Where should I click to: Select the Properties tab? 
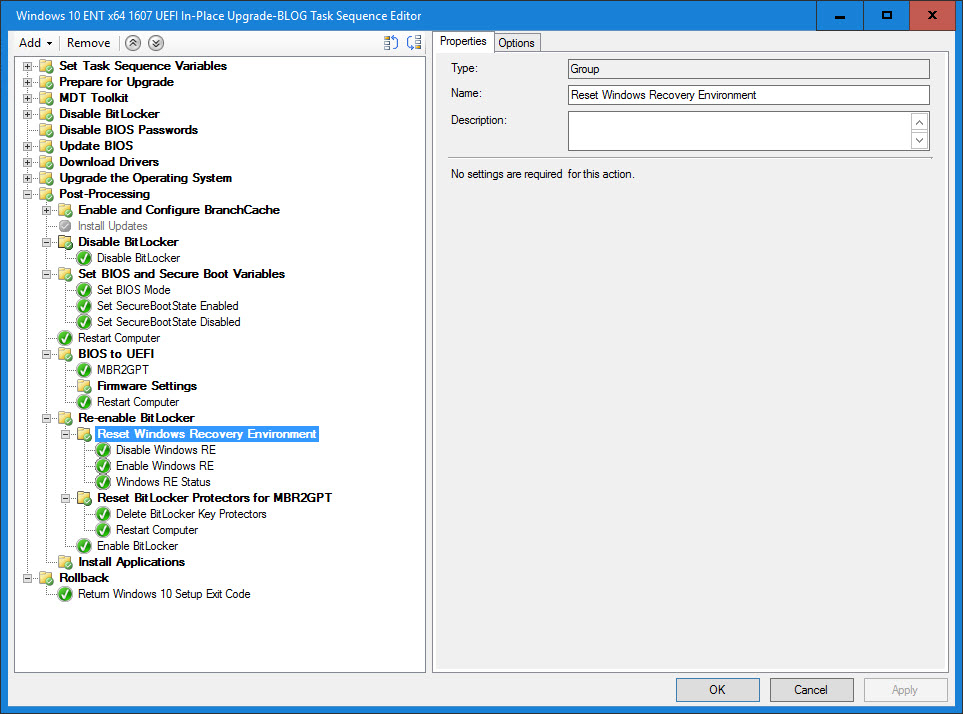pyautogui.click(x=463, y=41)
